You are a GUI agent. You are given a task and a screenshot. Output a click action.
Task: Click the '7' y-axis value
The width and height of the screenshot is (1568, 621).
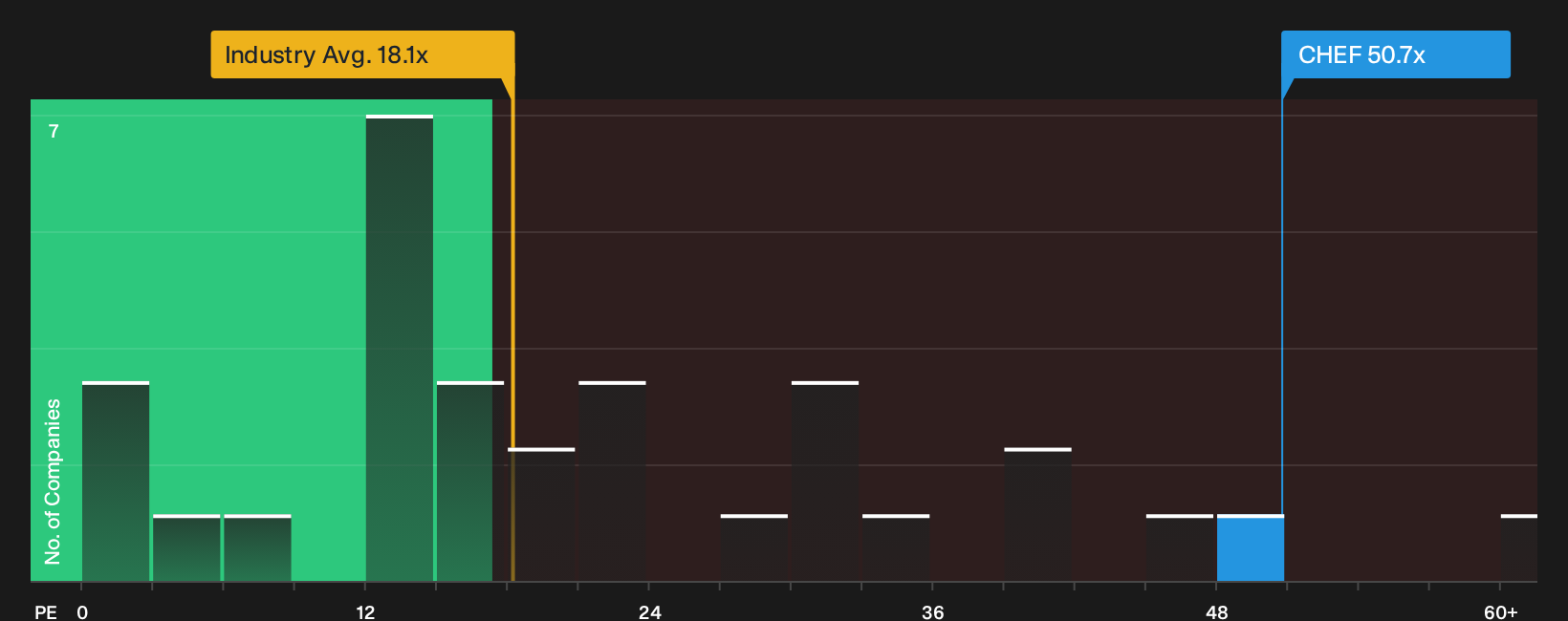tap(54, 132)
